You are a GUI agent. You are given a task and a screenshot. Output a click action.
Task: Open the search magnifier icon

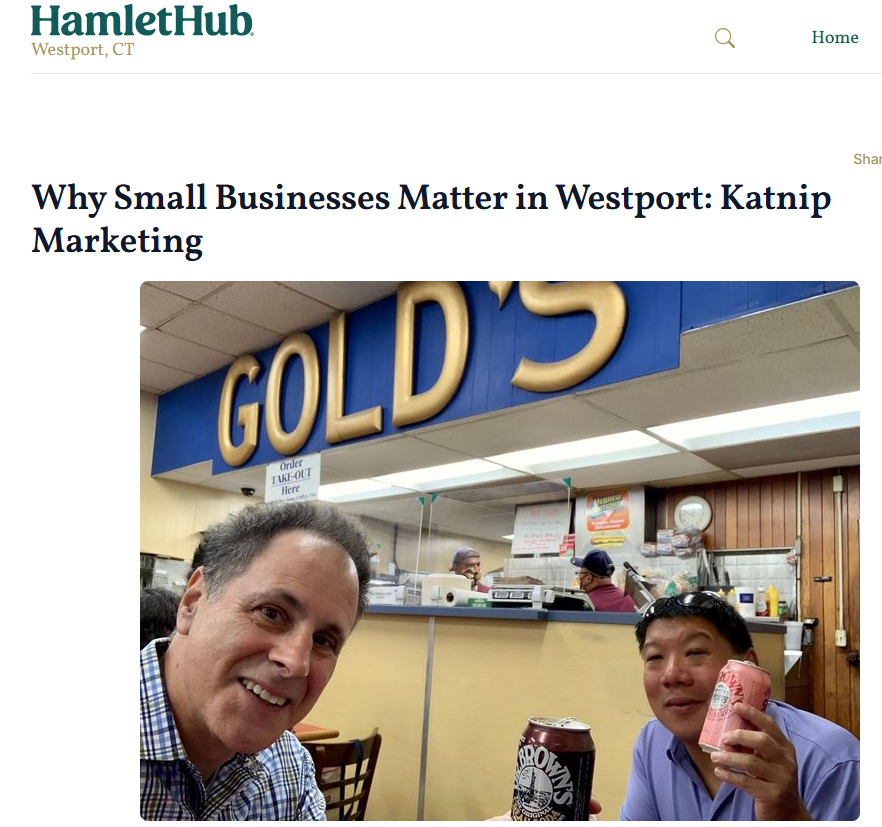click(x=724, y=38)
